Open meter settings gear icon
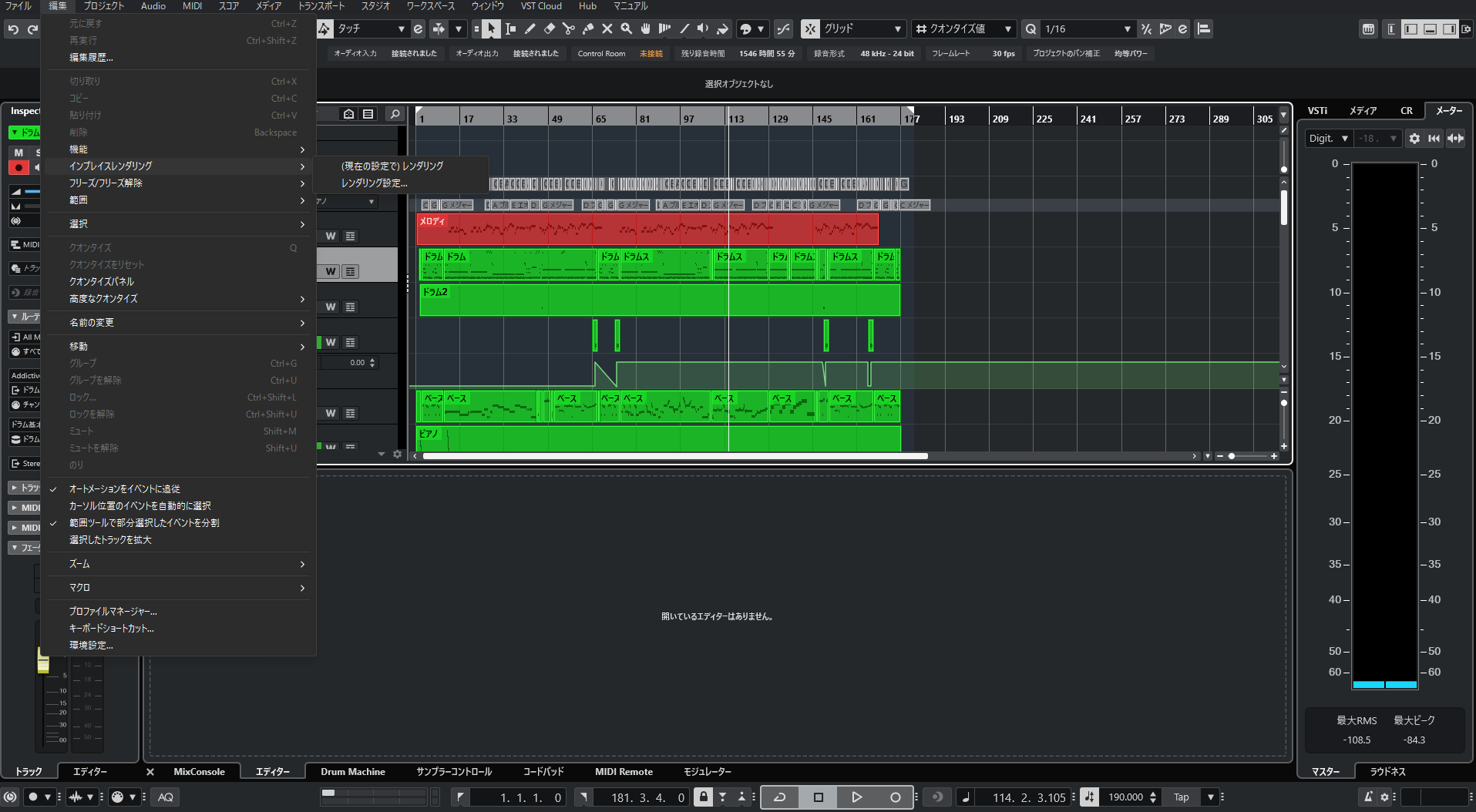This screenshot has width=1476, height=812. [1414, 139]
